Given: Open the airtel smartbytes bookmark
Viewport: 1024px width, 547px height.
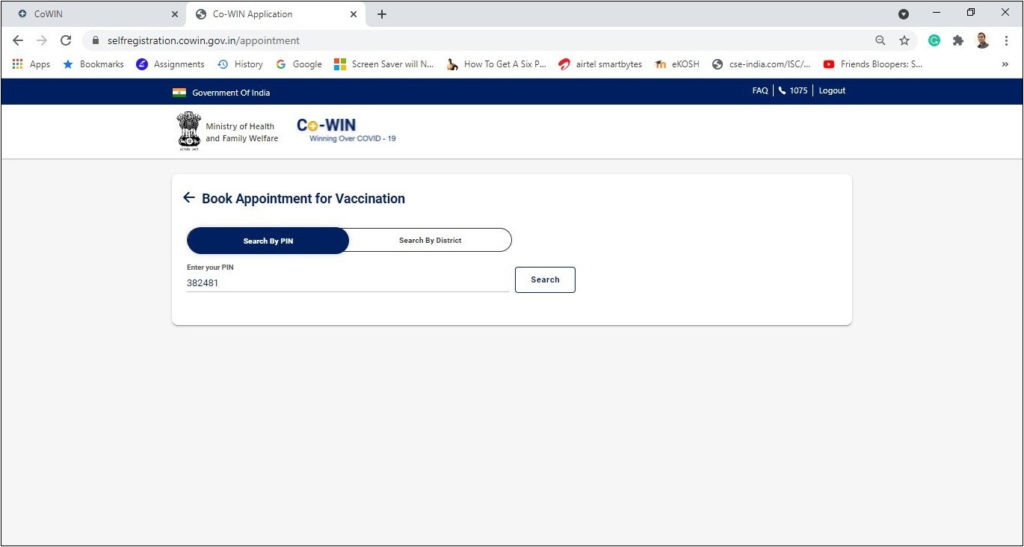Looking at the screenshot, I should 600,64.
